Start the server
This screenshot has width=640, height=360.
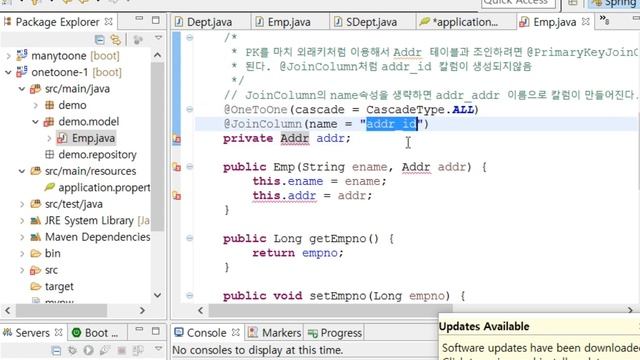[89, 351]
